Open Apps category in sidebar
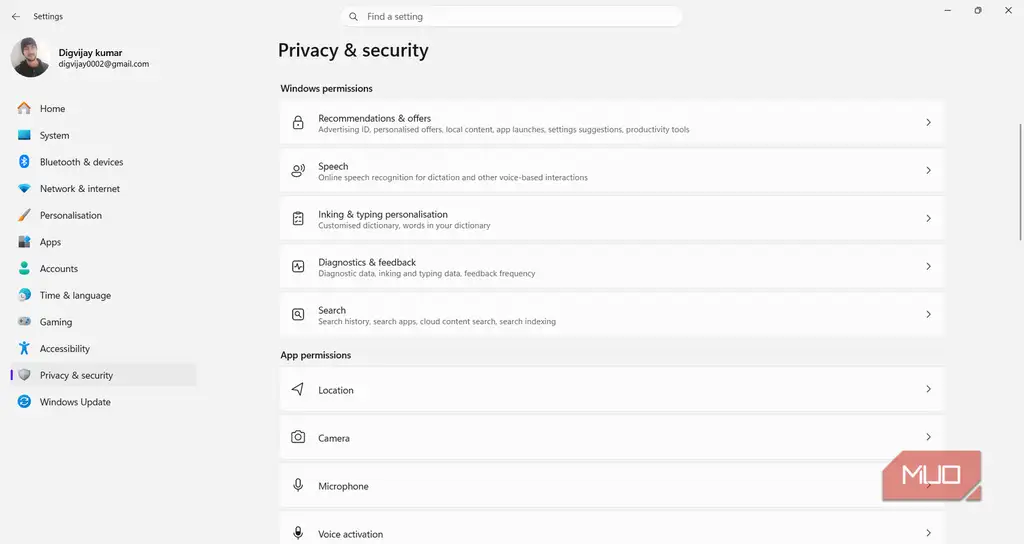 [103, 242]
